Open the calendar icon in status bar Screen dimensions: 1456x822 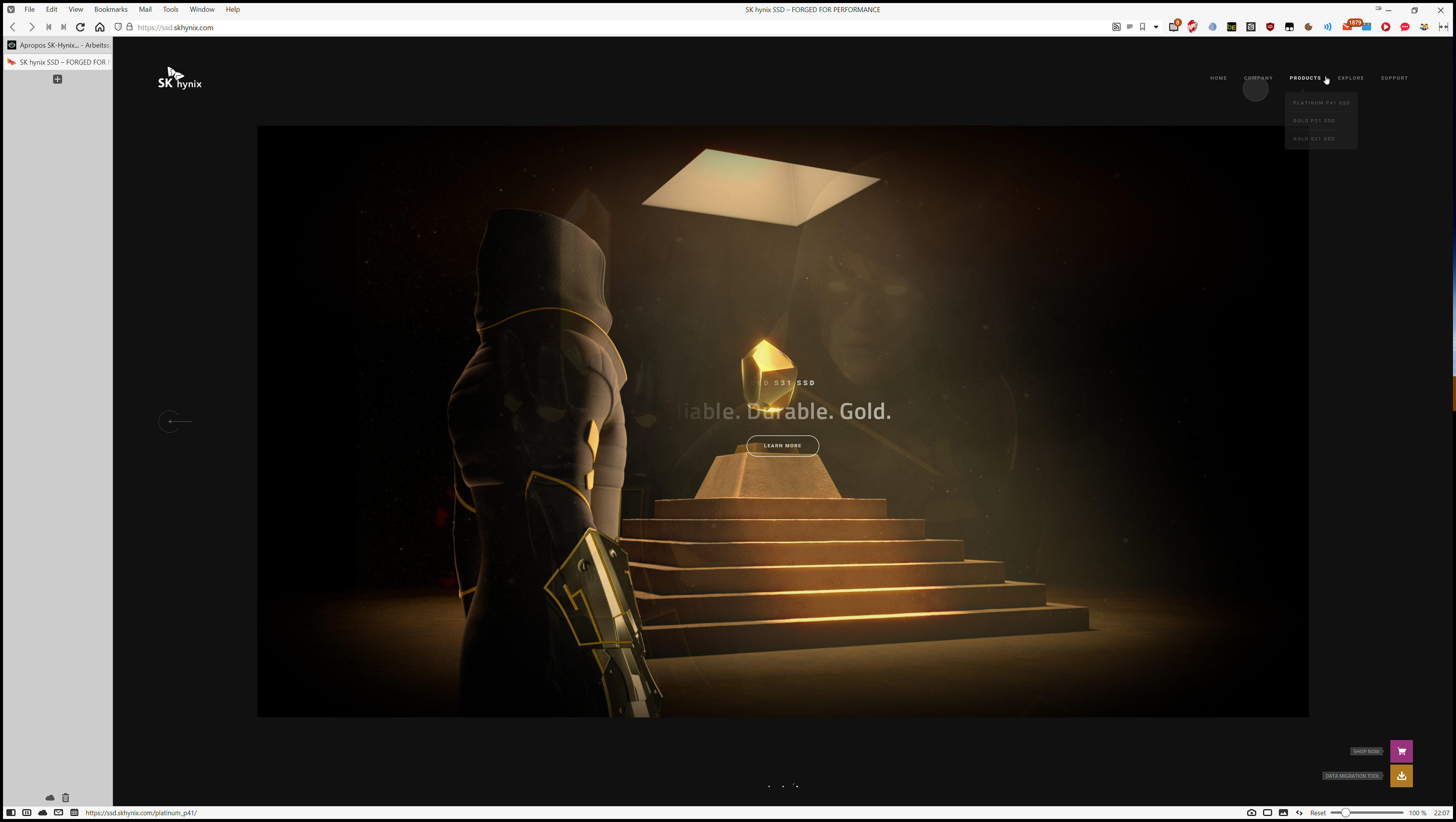pos(74,813)
